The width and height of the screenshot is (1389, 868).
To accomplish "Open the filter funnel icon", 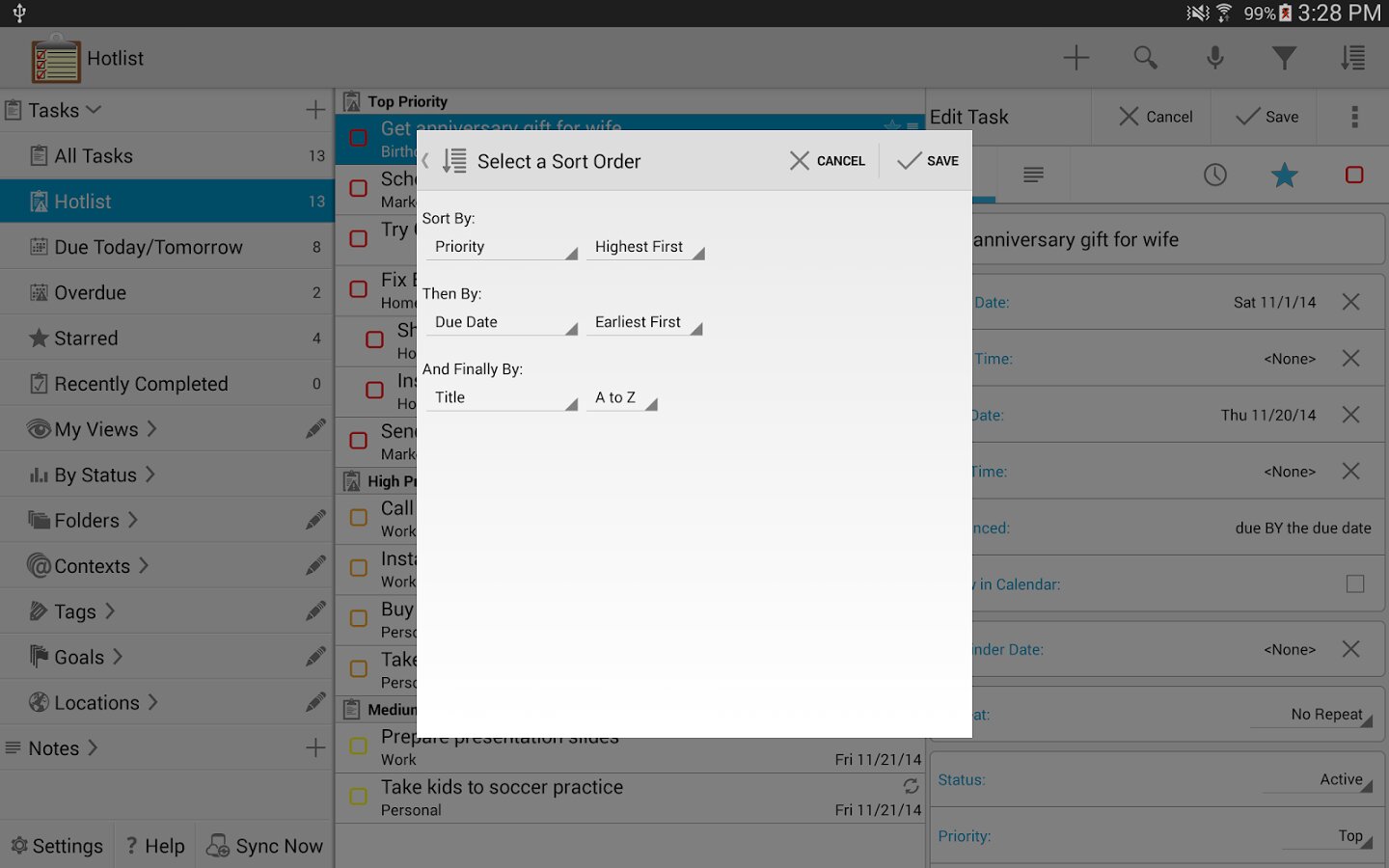I will point(1284,58).
